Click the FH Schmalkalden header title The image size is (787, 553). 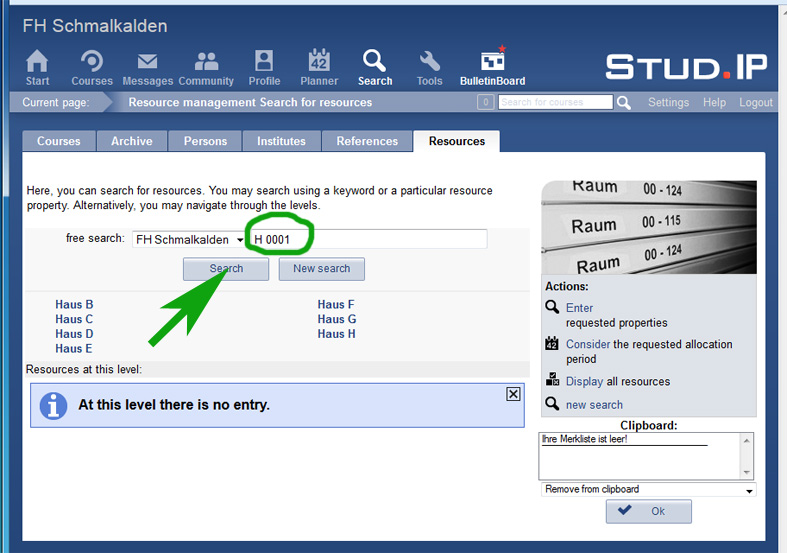tap(95, 26)
